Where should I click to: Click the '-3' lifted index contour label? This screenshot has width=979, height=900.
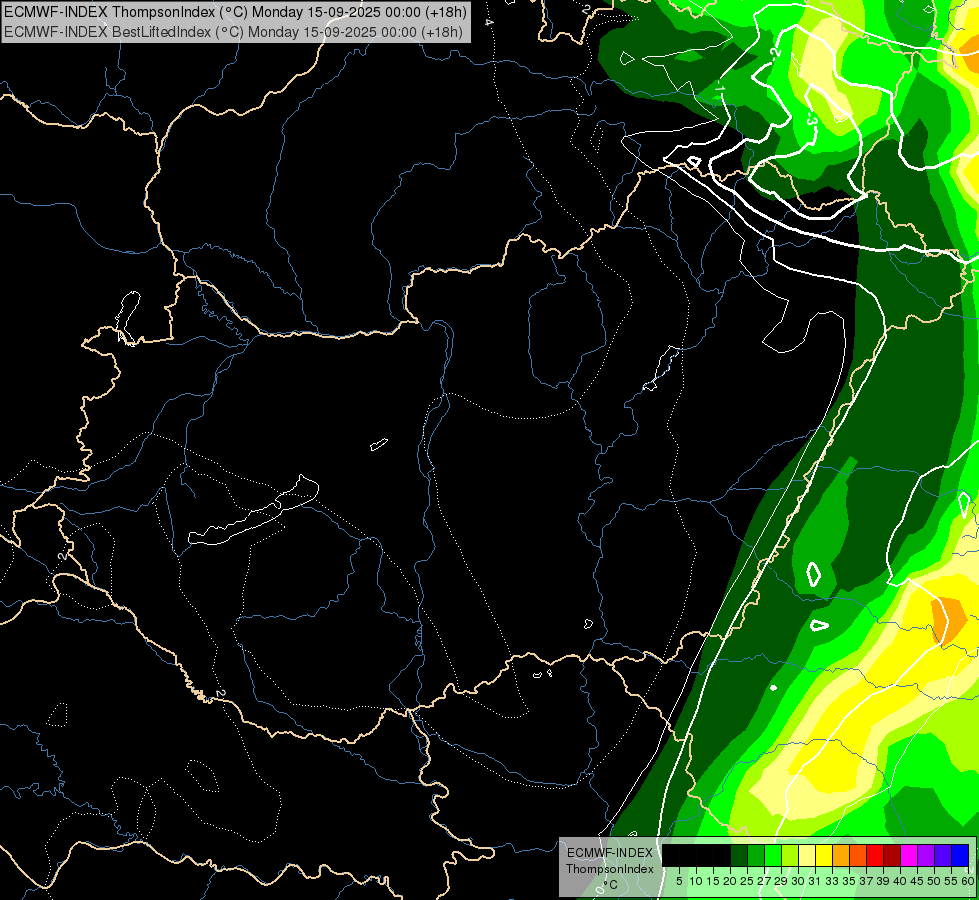812,119
